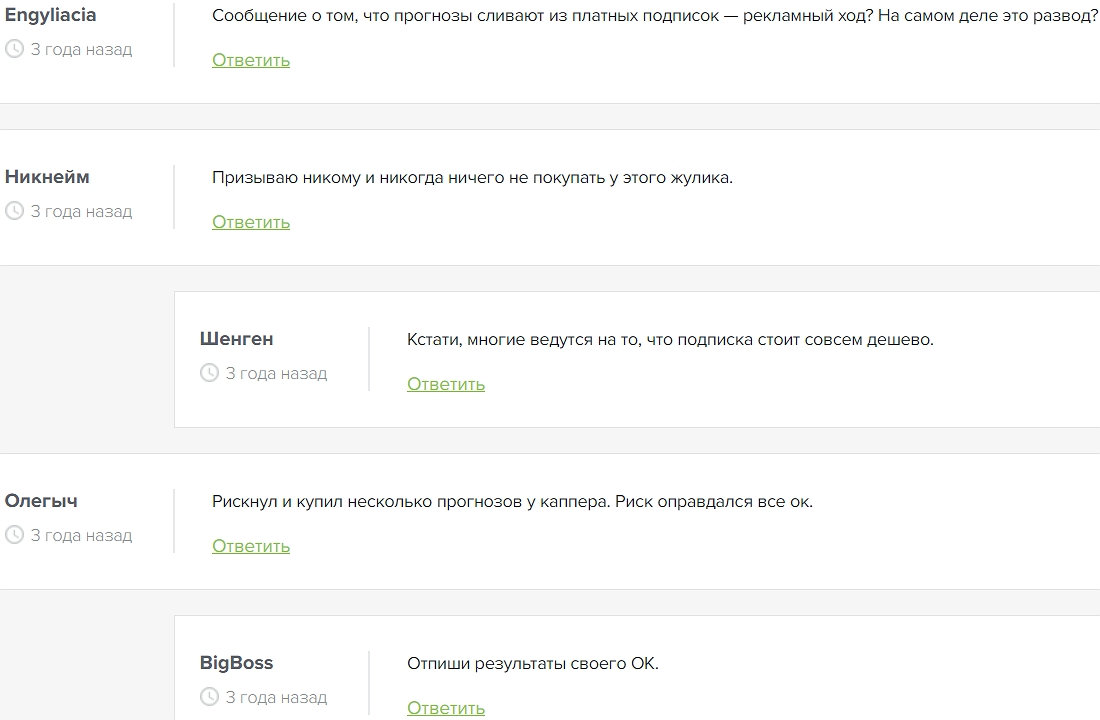Click the username BigBoss
This screenshot has height=720, width=1100.
[235, 663]
